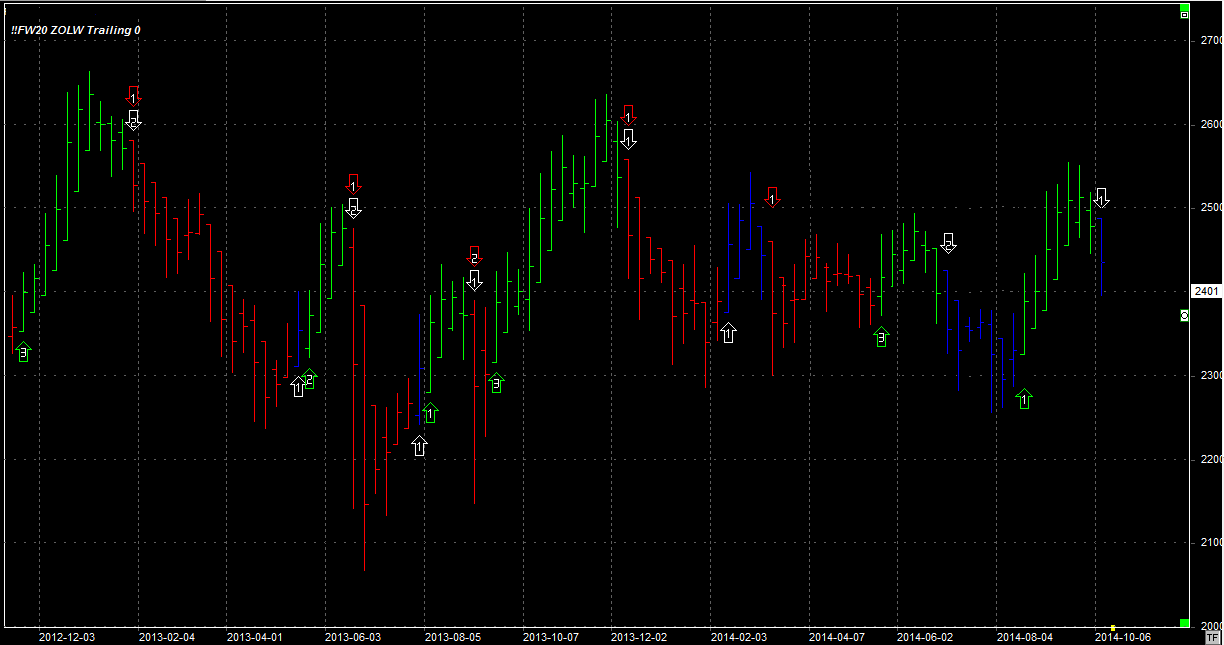This screenshot has height=645, width=1224.
Task: Click the green square at the price axis bottom
Action: (x=1185, y=622)
